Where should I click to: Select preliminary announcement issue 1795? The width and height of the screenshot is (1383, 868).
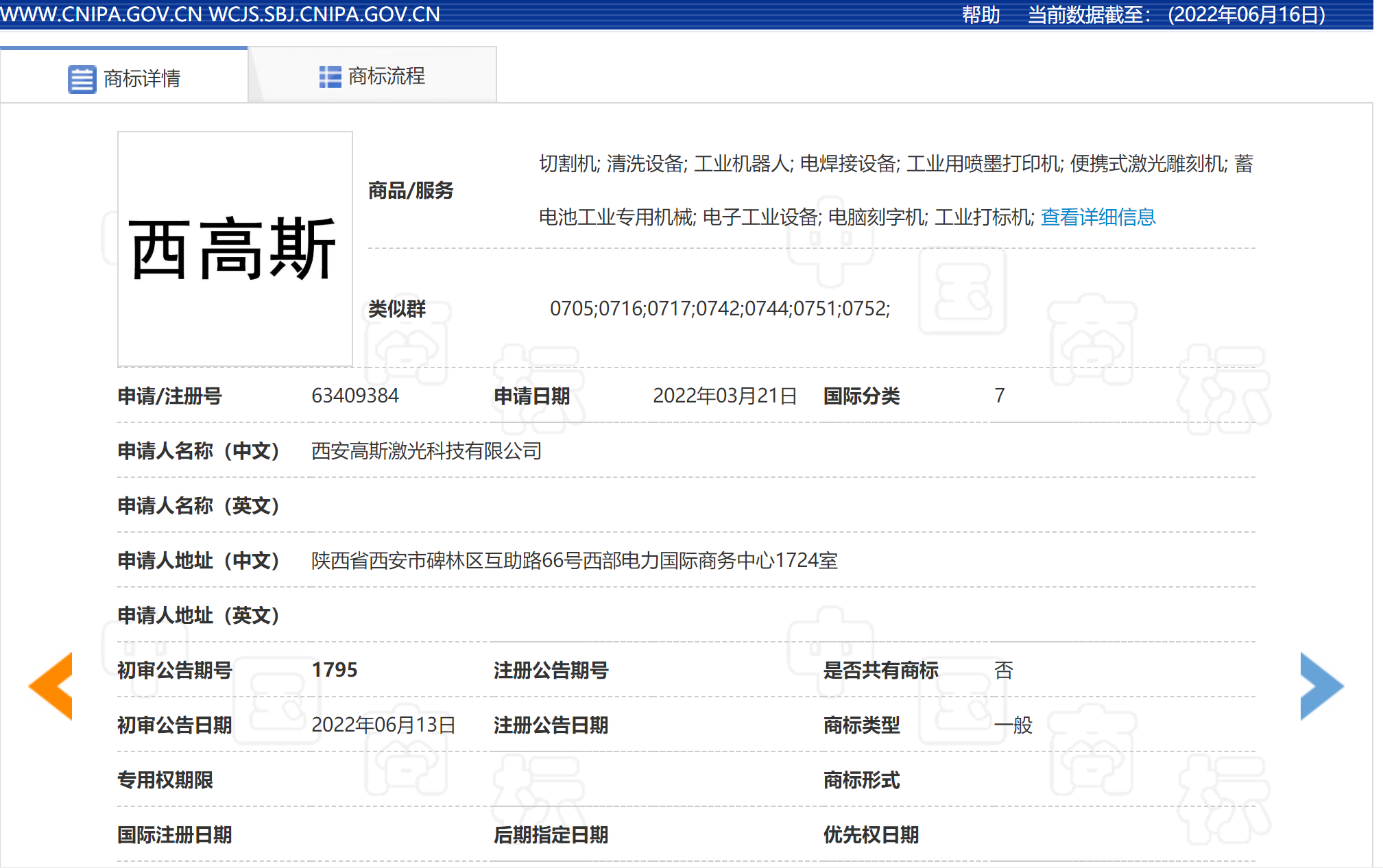pyautogui.click(x=335, y=670)
